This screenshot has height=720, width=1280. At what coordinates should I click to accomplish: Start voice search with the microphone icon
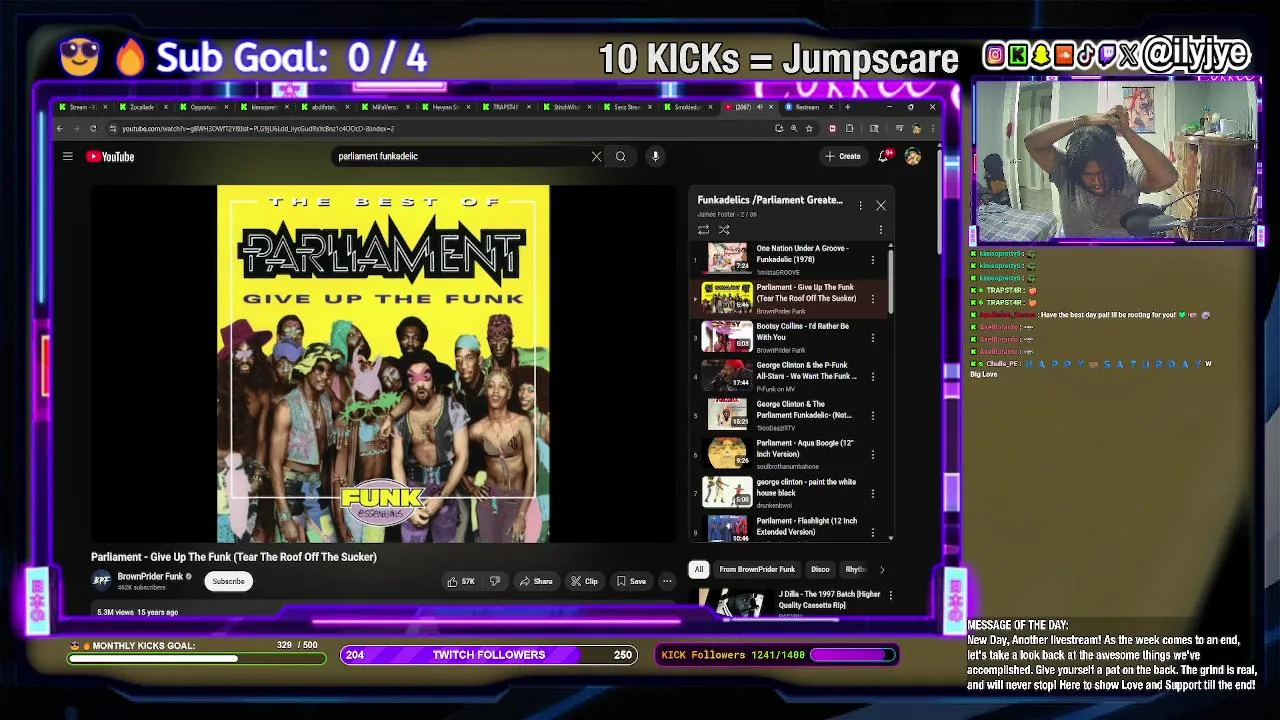[655, 156]
